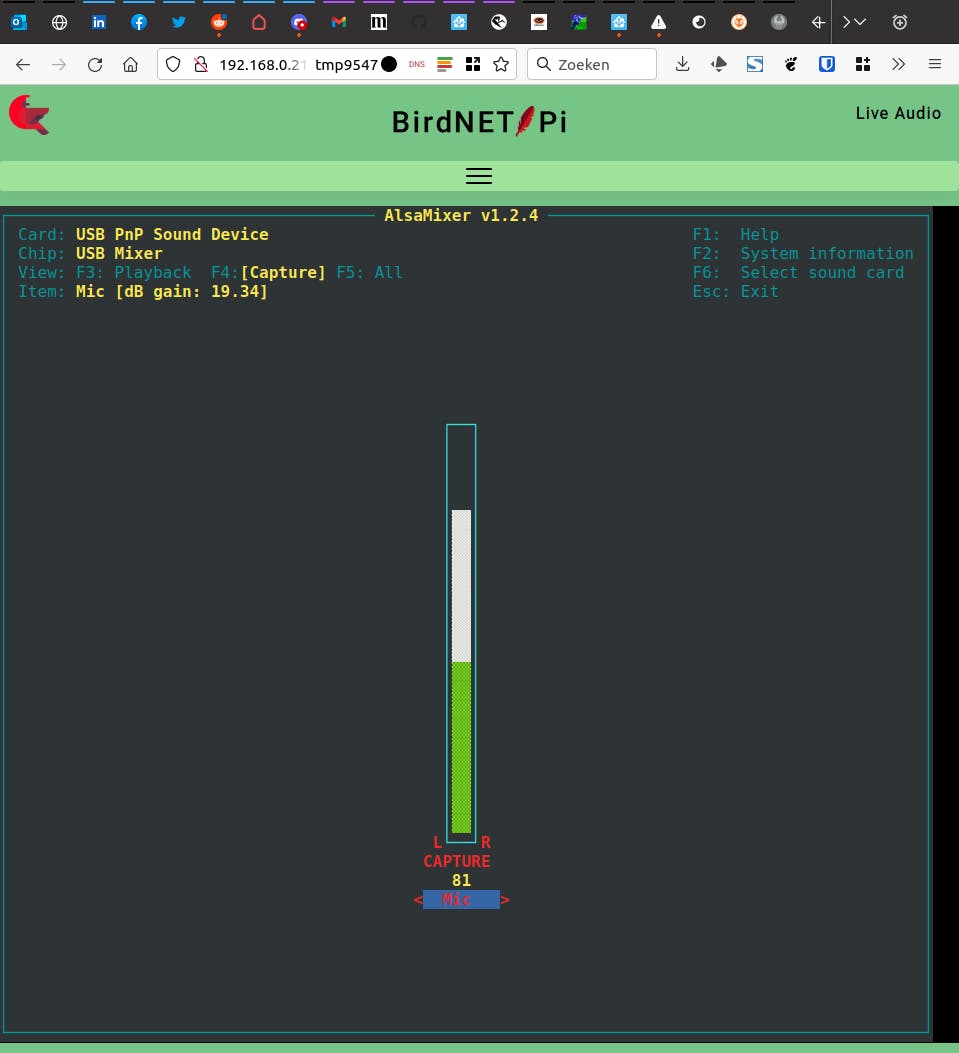
Task: Click the AlsaMixer v1.2.4 title
Action: click(x=461, y=216)
